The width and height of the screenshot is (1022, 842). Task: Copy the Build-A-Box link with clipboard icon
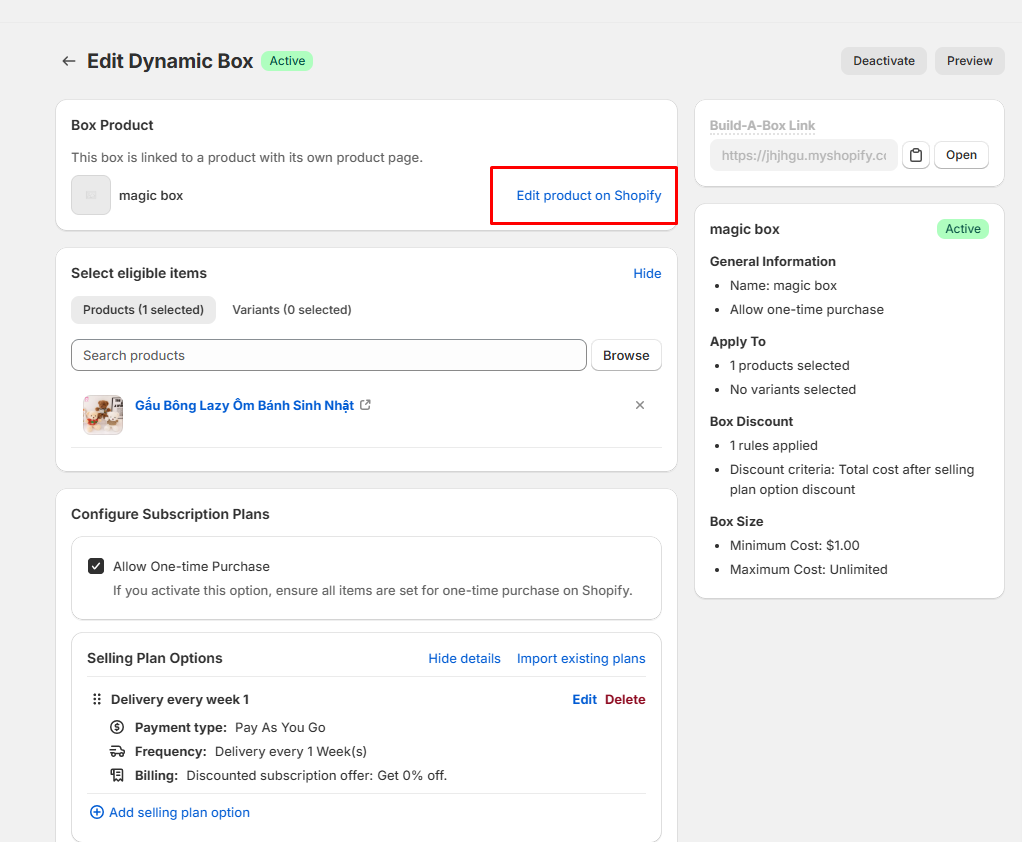pos(916,155)
